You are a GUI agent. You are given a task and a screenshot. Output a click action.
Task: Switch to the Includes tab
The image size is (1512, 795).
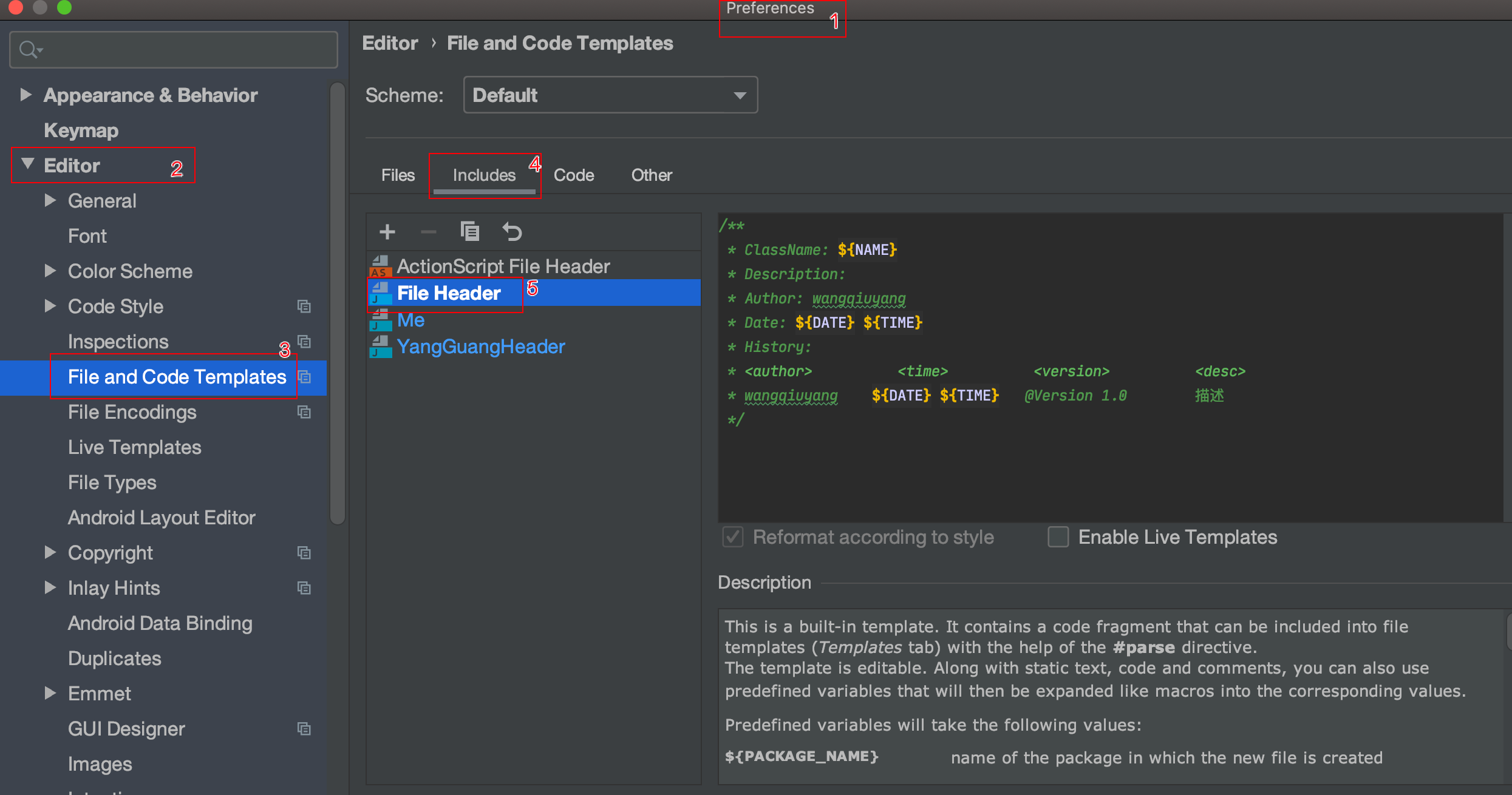(x=484, y=175)
